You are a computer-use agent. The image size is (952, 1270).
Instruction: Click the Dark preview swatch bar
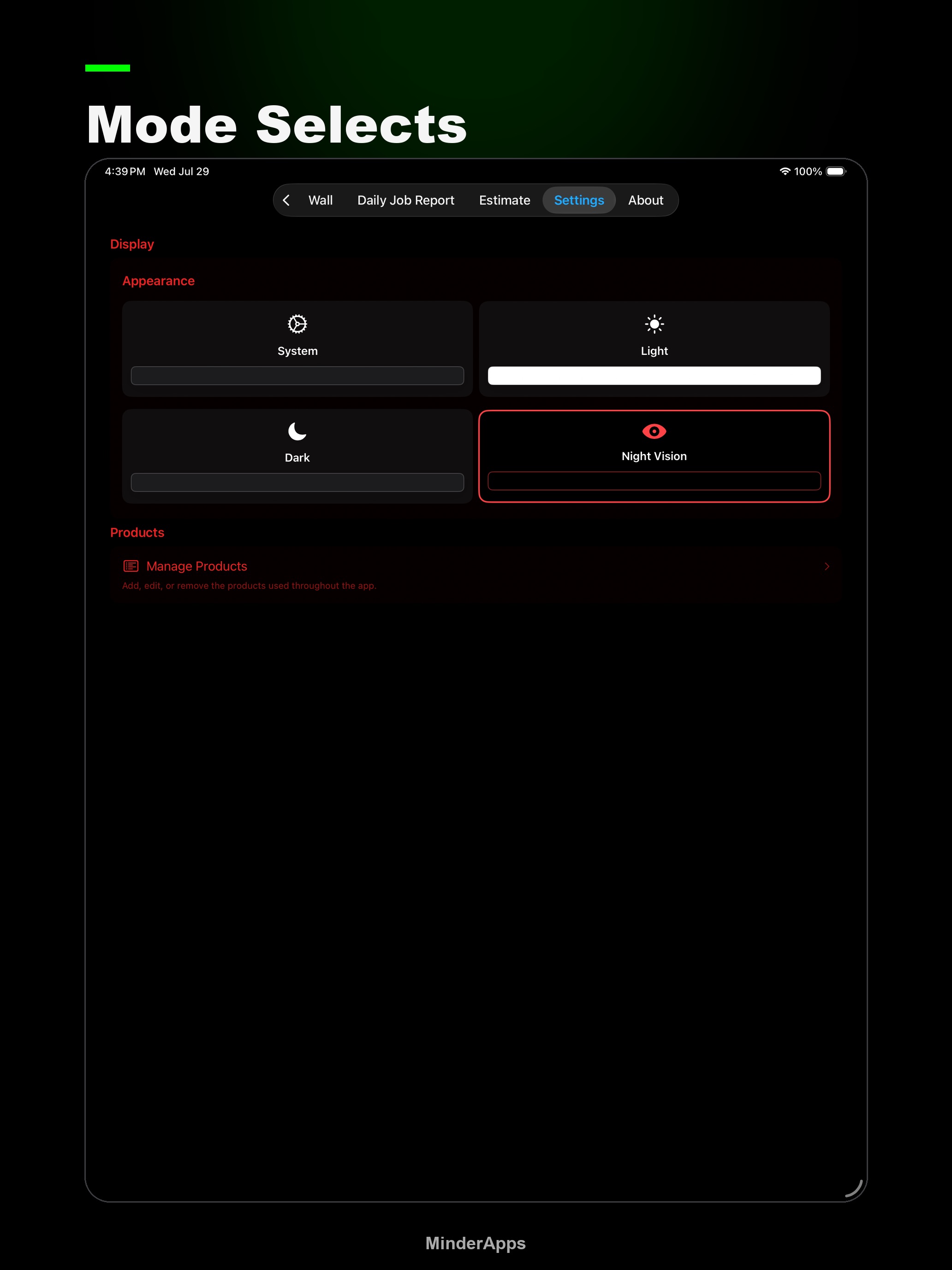tap(297, 482)
